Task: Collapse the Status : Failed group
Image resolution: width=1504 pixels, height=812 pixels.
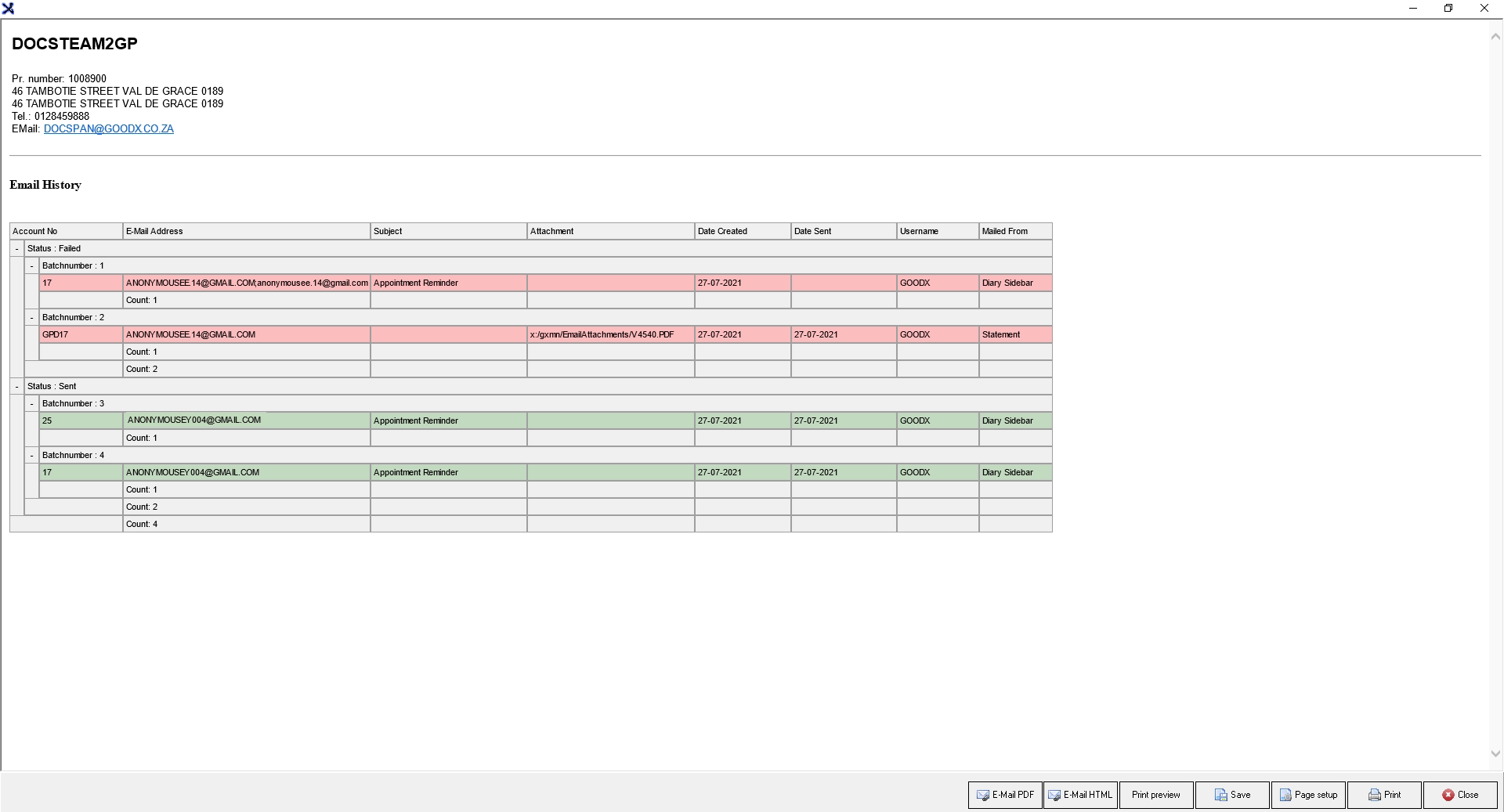Action: [16, 248]
